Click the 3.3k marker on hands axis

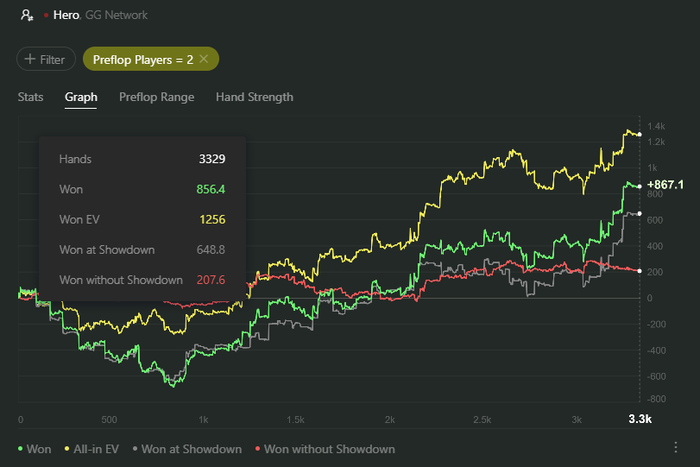coord(639,419)
